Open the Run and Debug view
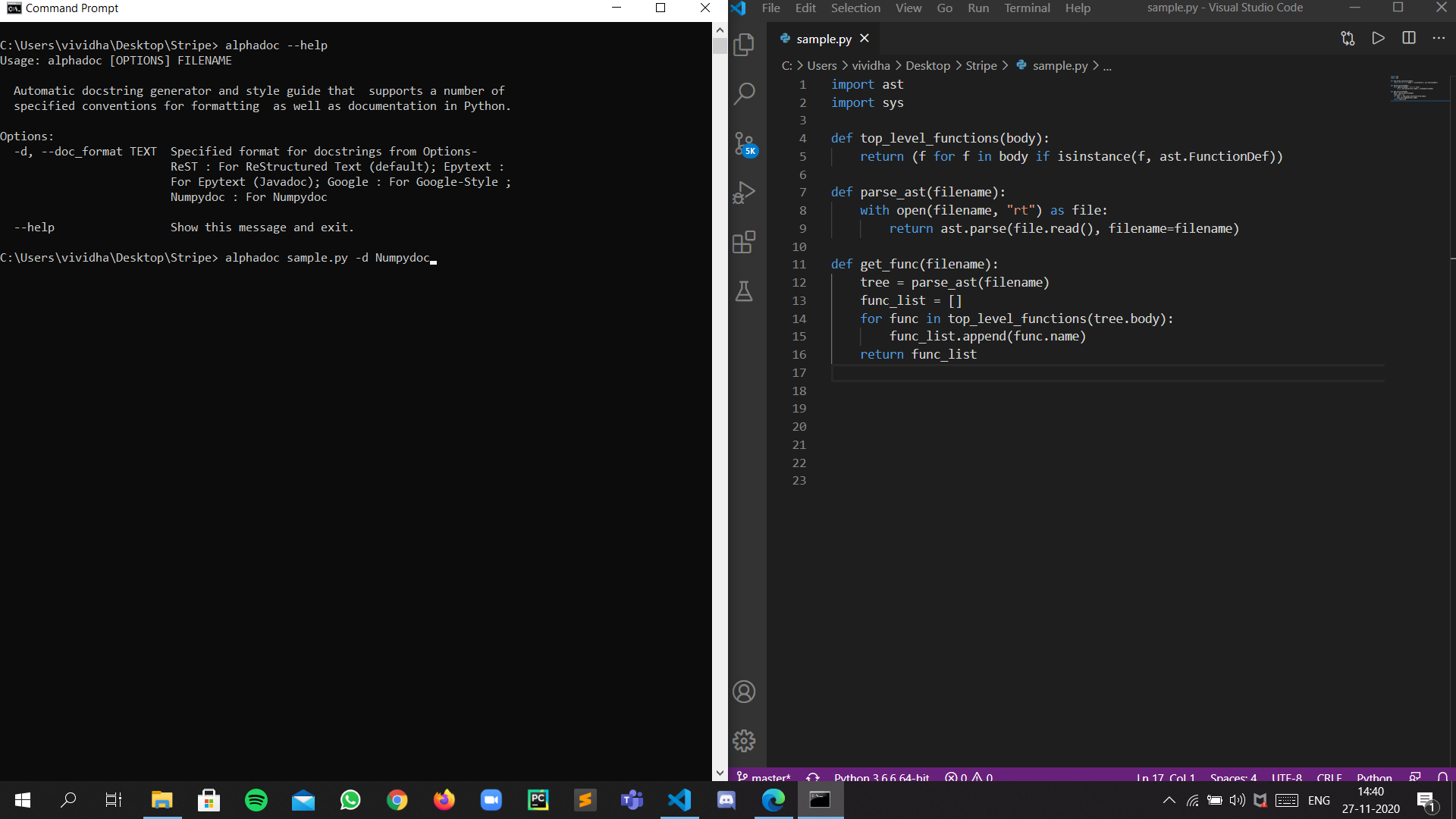 (744, 193)
